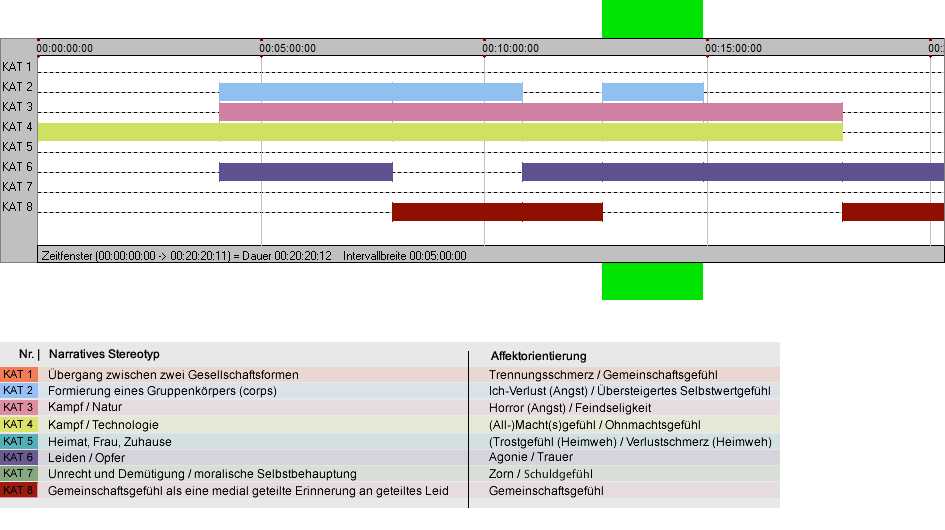Image resolution: width=945 pixels, height=530 pixels.
Task: Click the Narratives Stereotyp column header
Action: 104,354
